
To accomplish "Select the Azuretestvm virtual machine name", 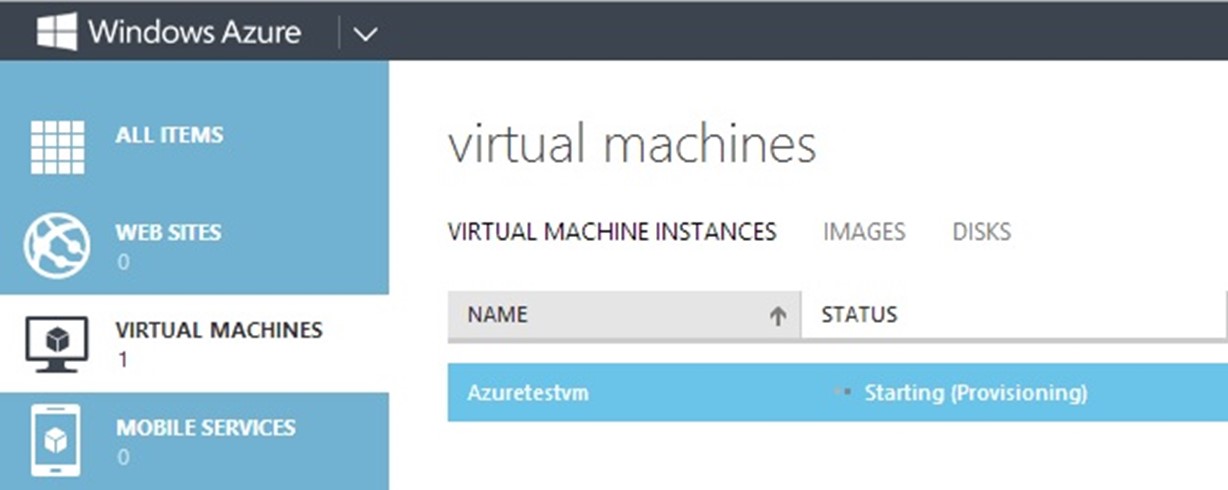I will coord(528,393).
